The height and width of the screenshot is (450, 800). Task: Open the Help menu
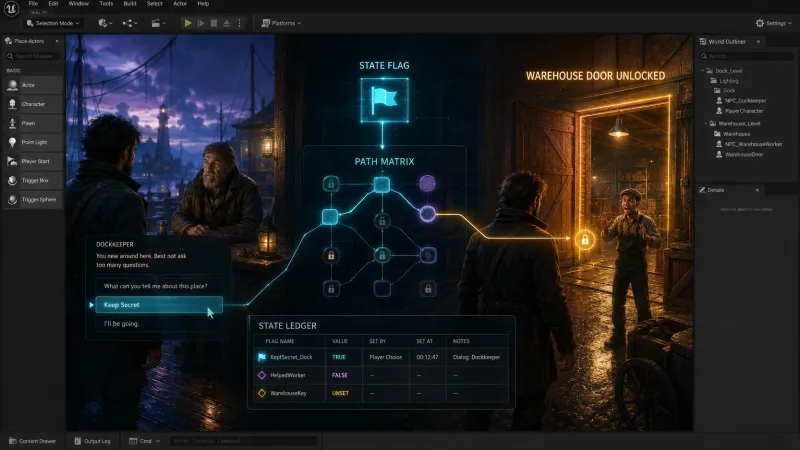pyautogui.click(x=203, y=4)
